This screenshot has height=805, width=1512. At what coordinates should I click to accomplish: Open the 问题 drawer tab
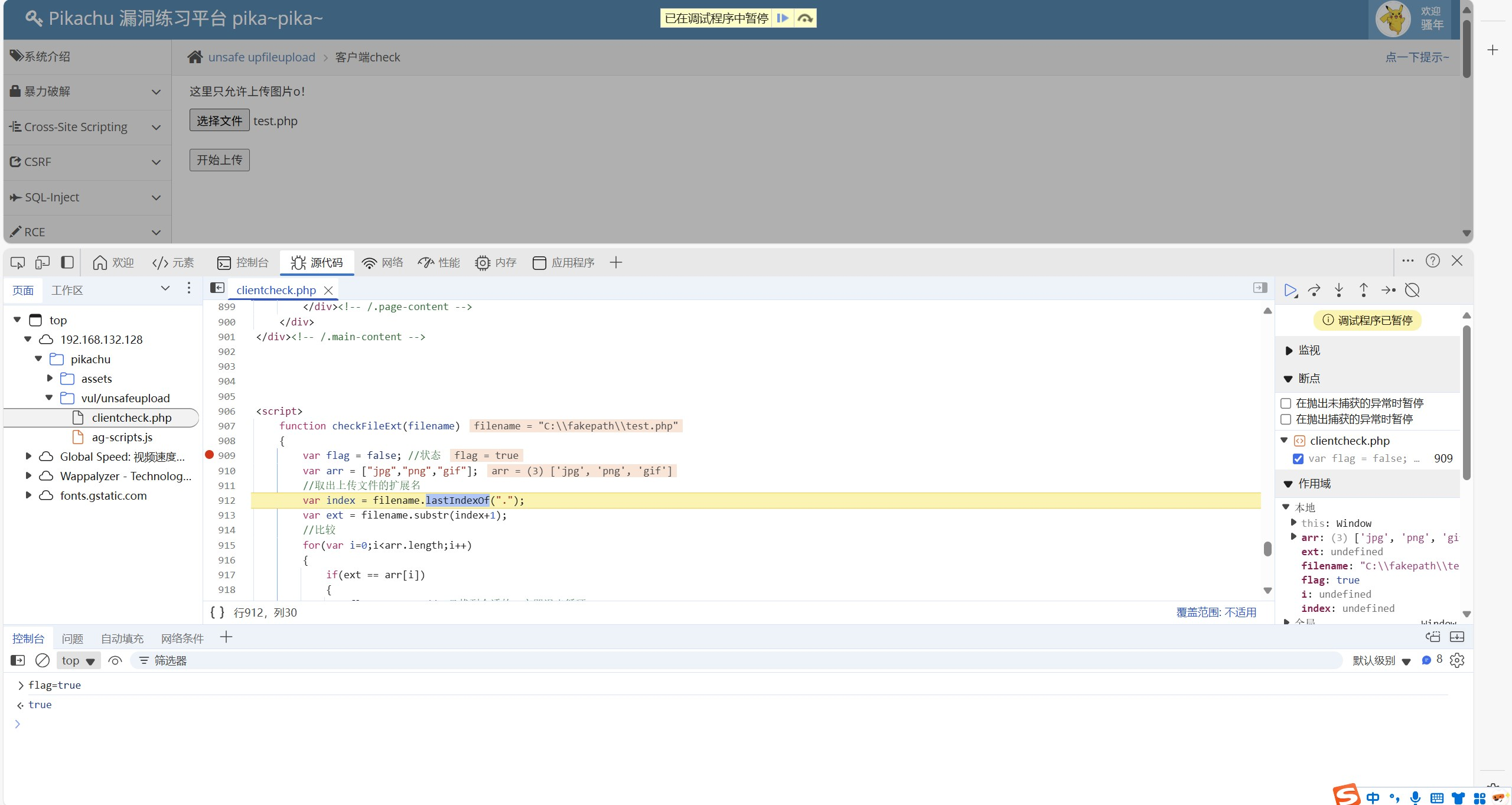[73, 638]
